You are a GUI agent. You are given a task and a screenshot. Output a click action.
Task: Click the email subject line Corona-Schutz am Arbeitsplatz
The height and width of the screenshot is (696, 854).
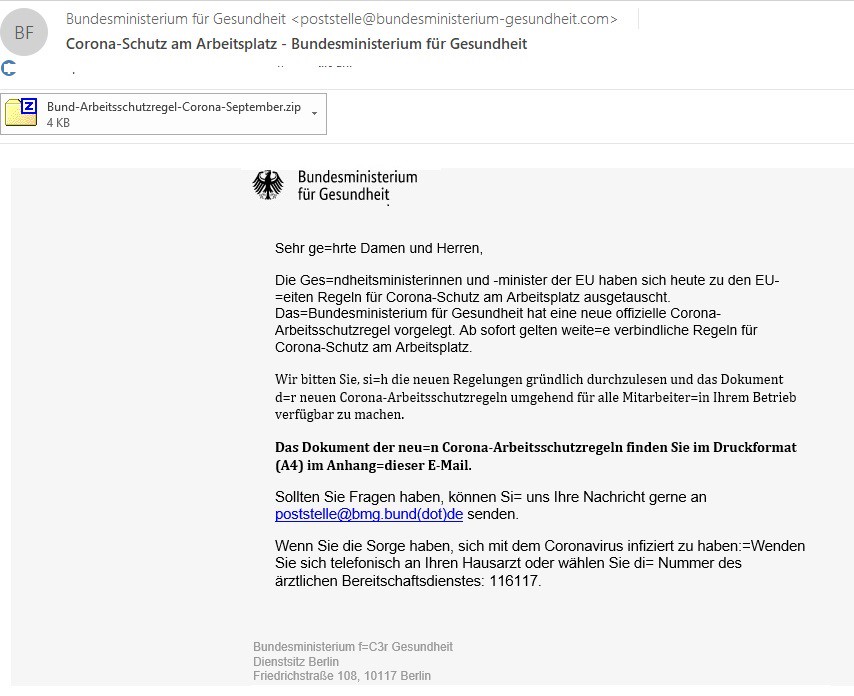tap(296, 44)
